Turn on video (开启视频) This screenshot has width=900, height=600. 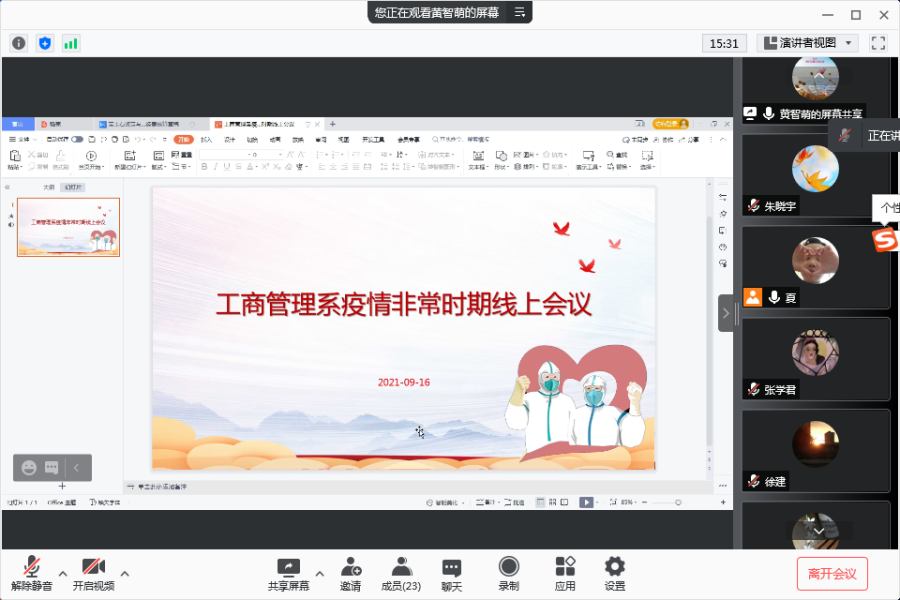pyautogui.click(x=93, y=574)
